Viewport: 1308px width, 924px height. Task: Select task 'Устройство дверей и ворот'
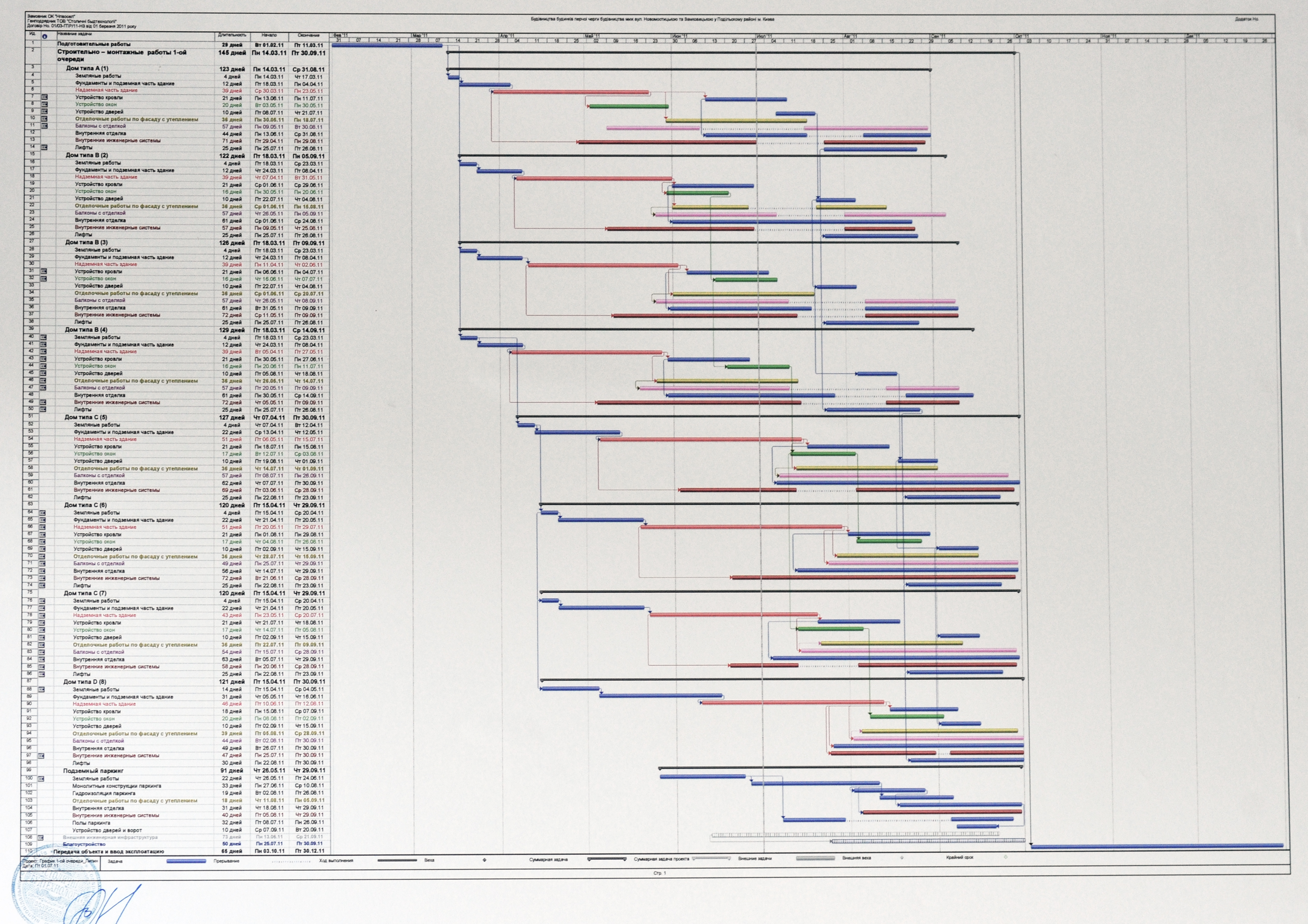click(x=107, y=831)
